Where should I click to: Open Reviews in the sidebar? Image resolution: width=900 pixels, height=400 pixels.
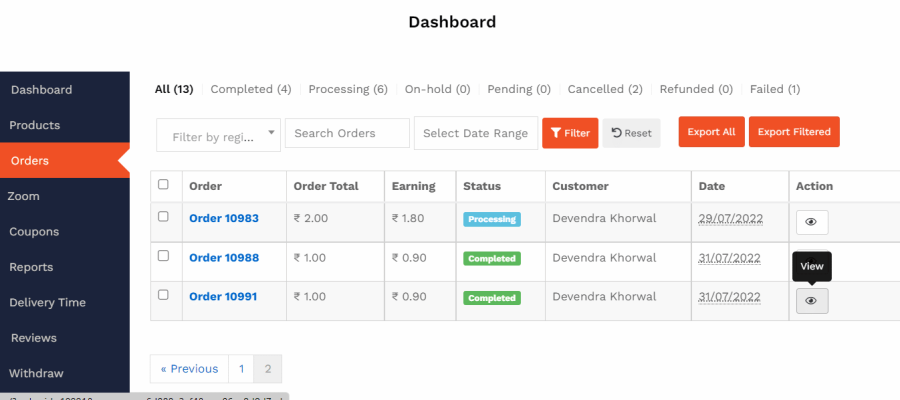coord(65,338)
